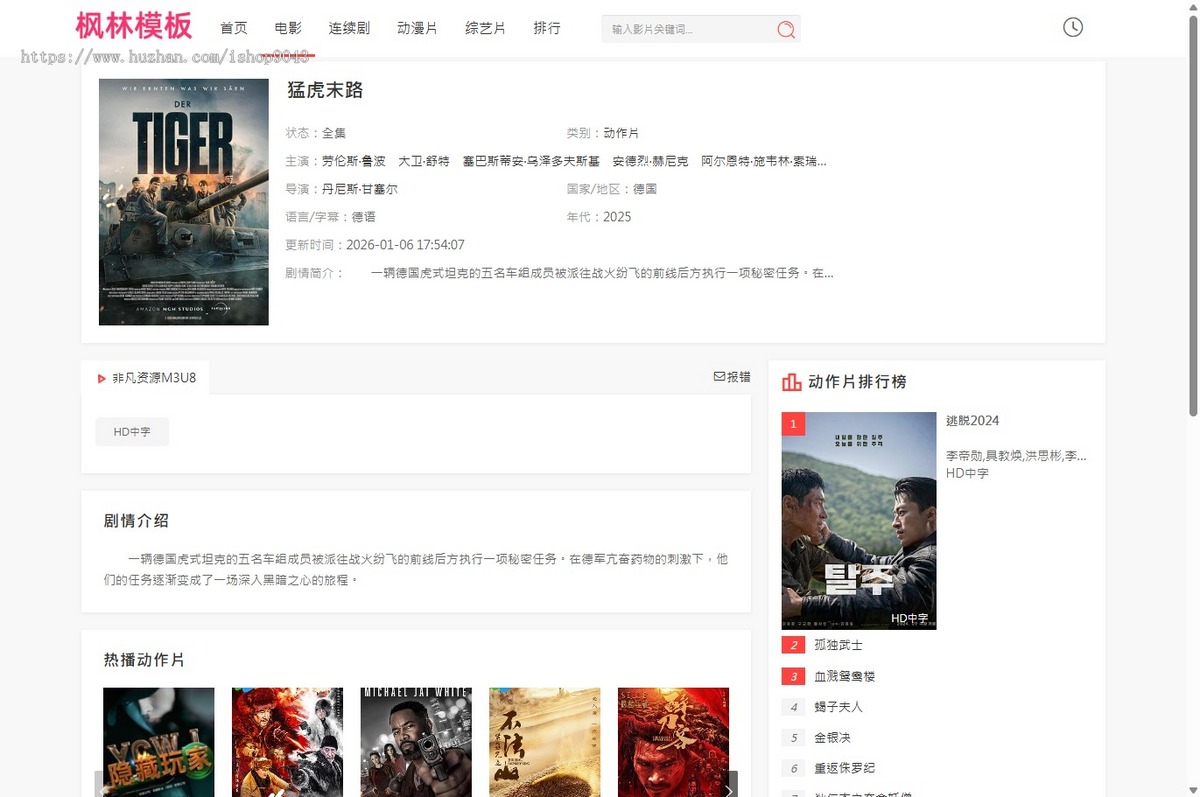Open actor link 大卫·舒特
1200x797 pixels.
(424, 161)
